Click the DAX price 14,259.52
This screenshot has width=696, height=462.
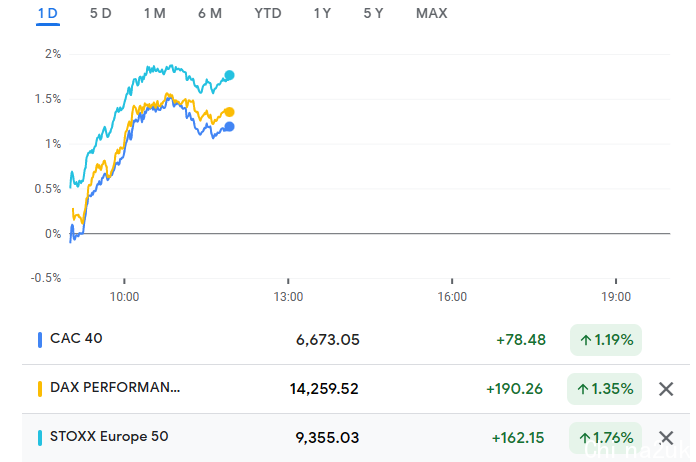324,389
